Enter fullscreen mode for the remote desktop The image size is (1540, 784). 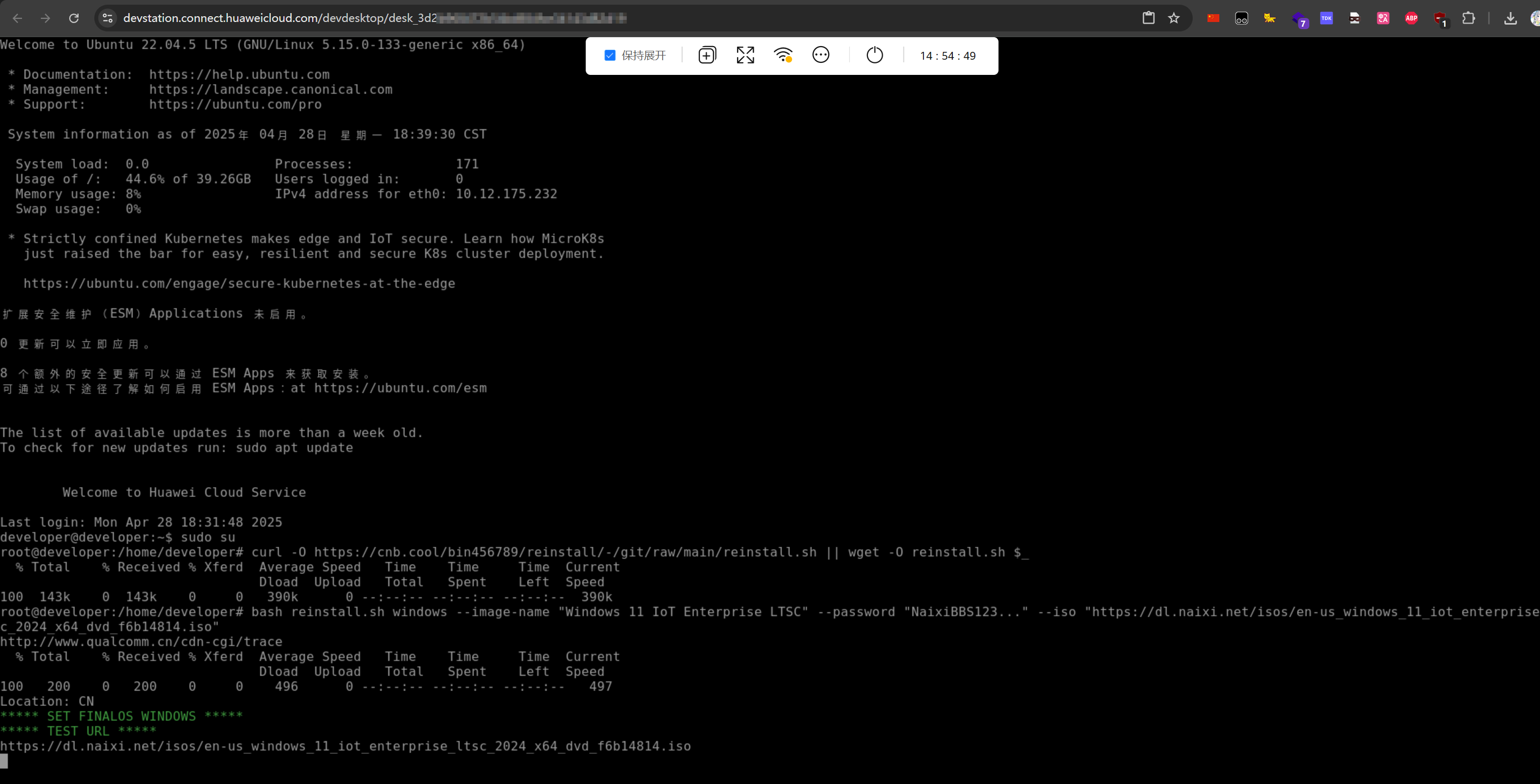(744, 55)
